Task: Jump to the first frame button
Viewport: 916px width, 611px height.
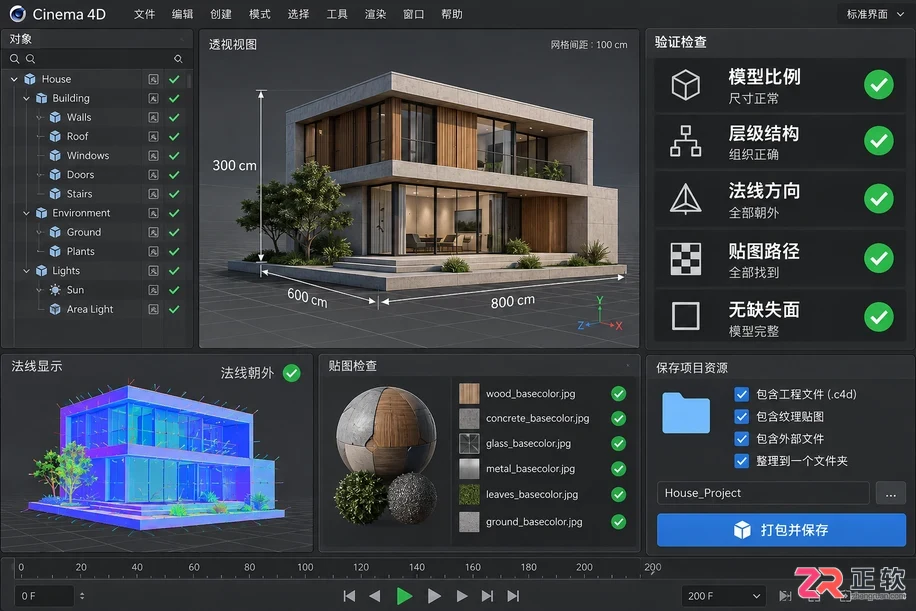Action: coord(349,596)
